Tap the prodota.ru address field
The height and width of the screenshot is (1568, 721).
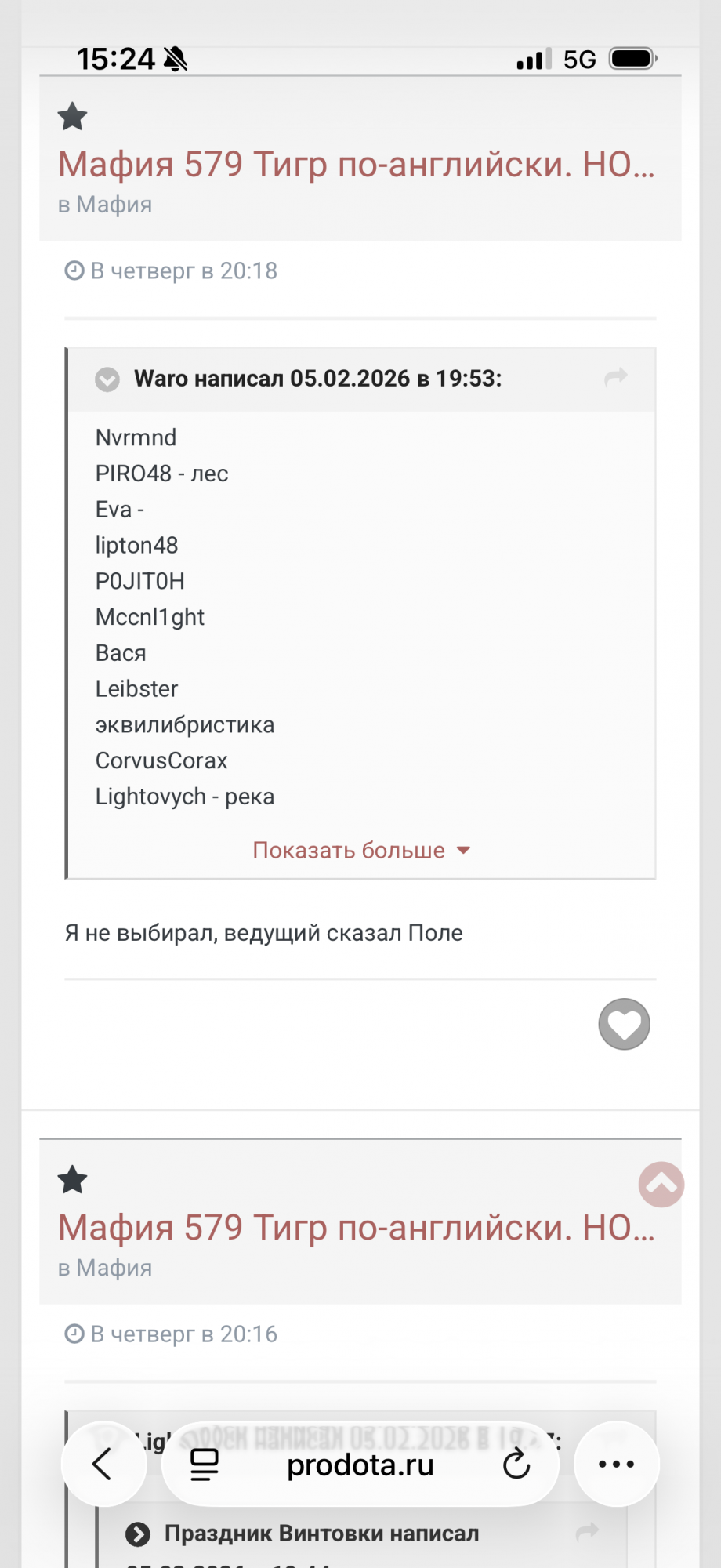point(360,1465)
